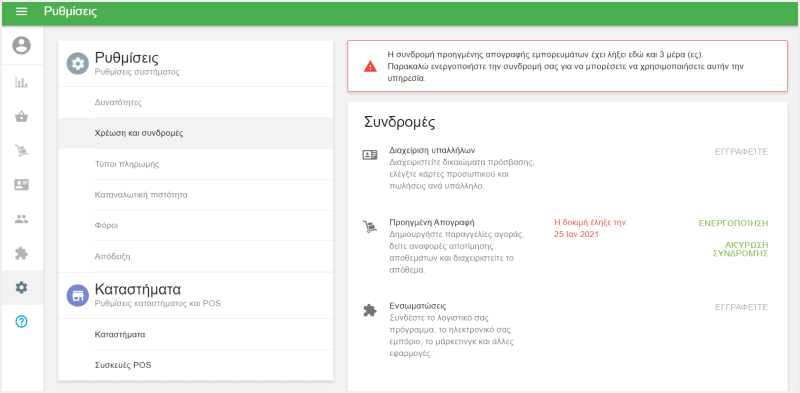Open the inventory trolley sidebar icon
Screen dimensions: 800x393
(21, 151)
